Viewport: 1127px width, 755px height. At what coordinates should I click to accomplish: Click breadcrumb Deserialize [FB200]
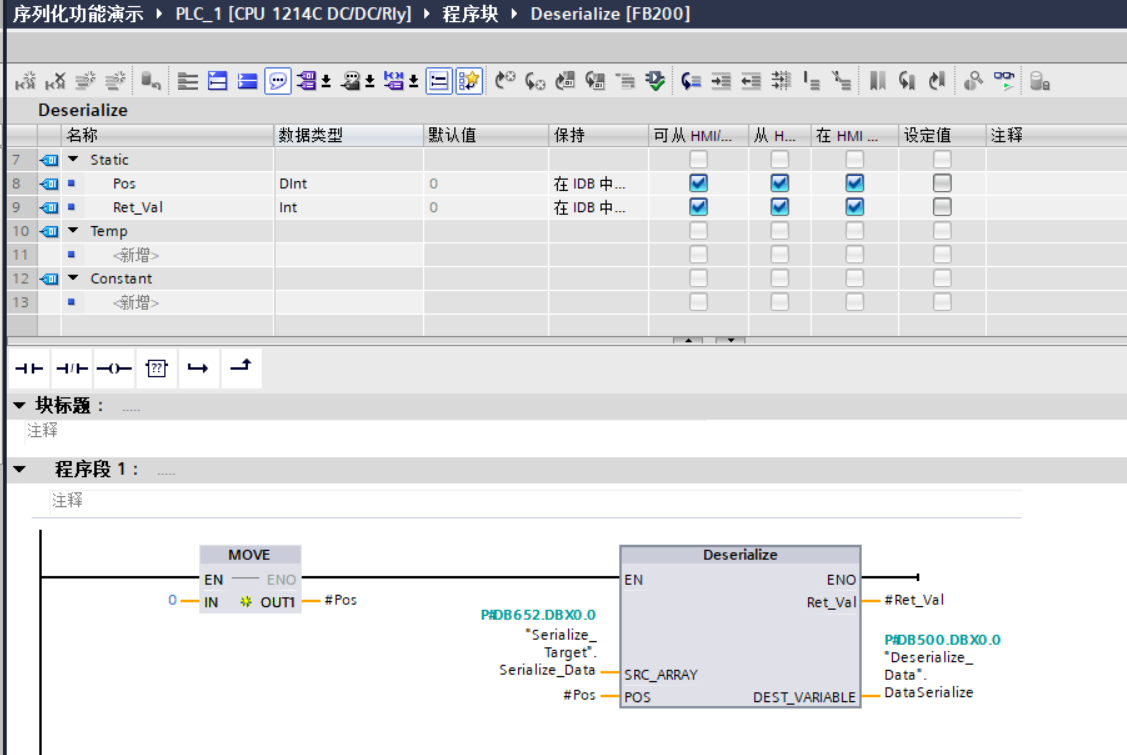610,14
